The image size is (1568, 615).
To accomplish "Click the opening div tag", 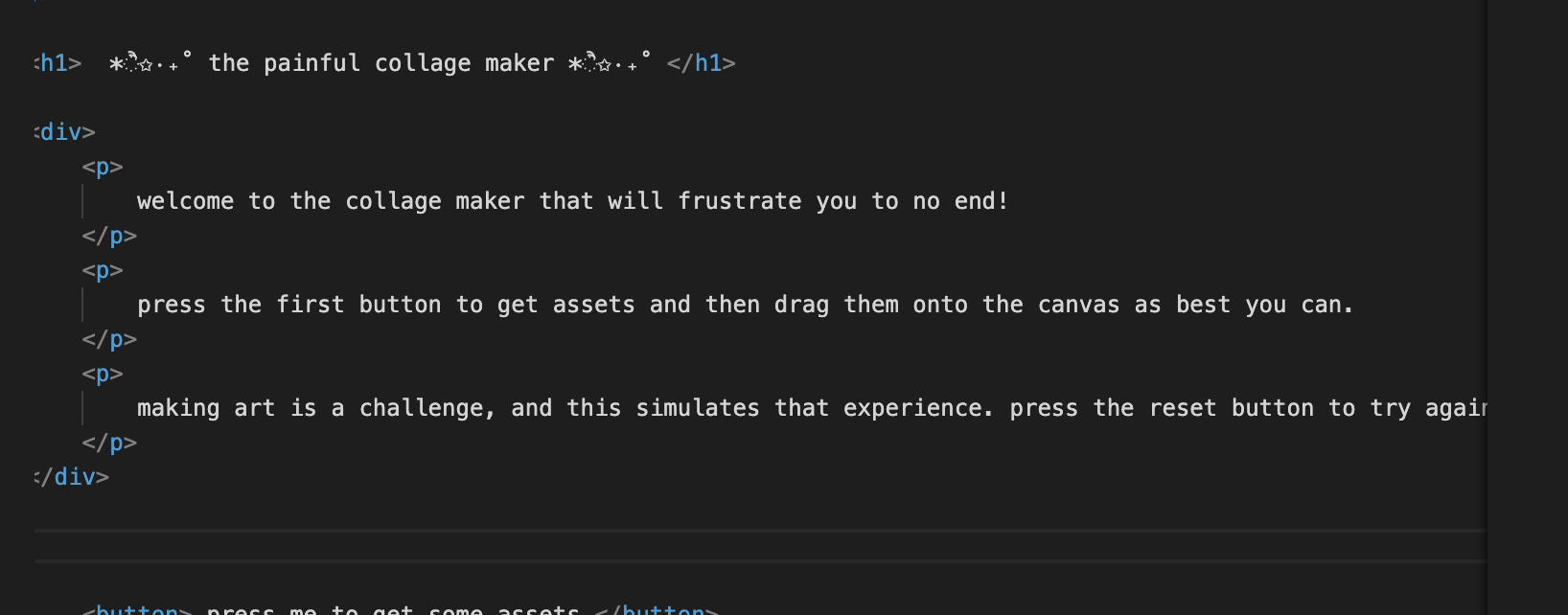I will [64, 132].
